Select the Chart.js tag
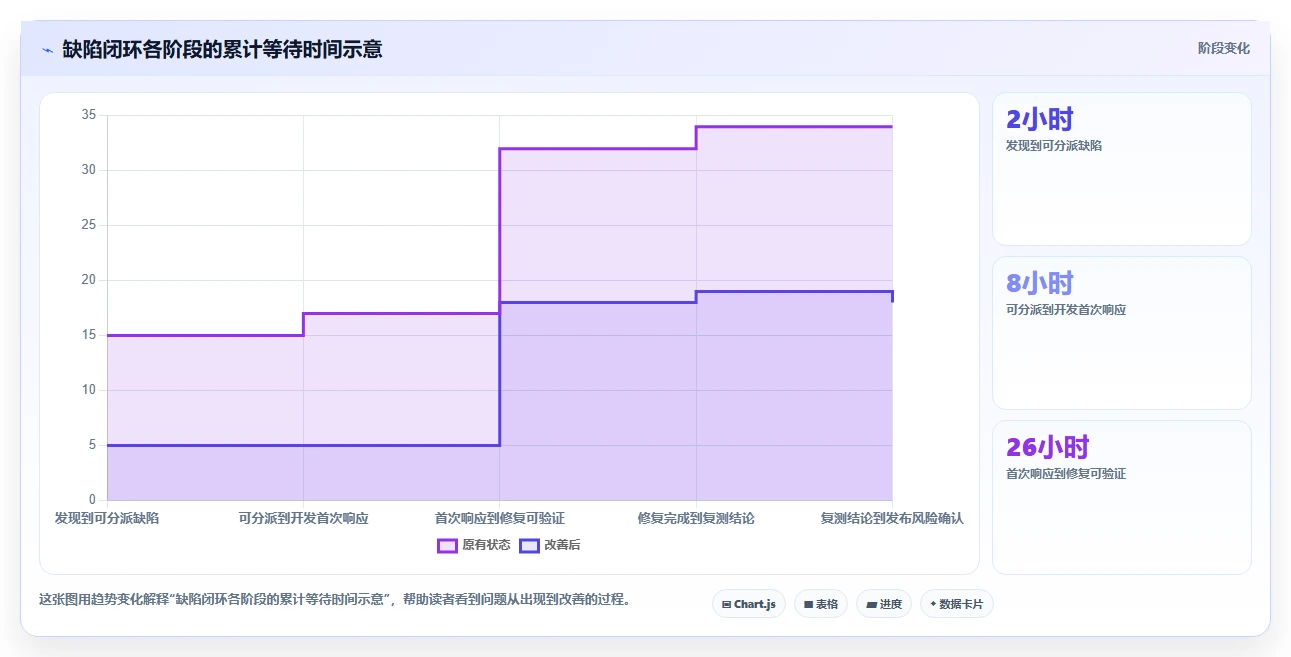 pos(749,604)
